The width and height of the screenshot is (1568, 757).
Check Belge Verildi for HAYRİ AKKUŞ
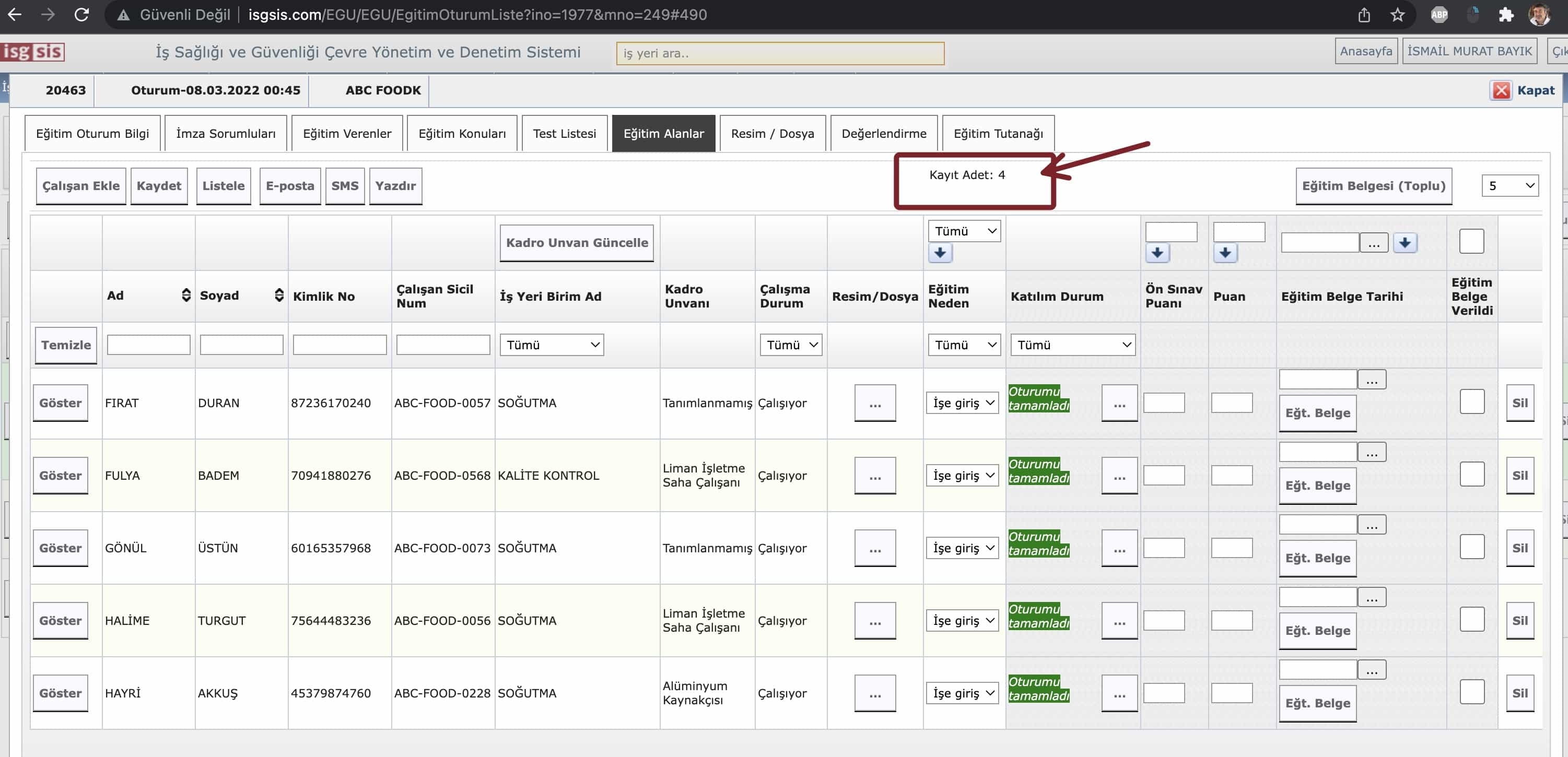coord(1471,692)
